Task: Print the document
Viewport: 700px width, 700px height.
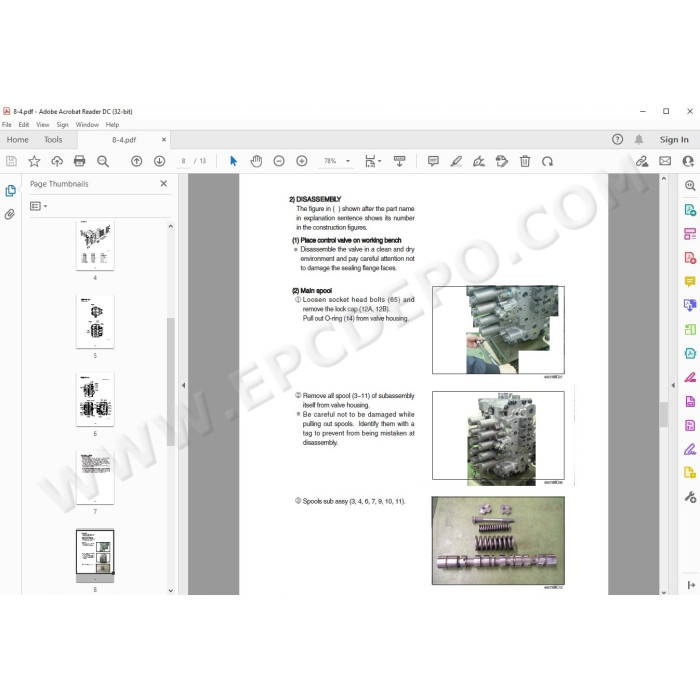Action: (79, 161)
